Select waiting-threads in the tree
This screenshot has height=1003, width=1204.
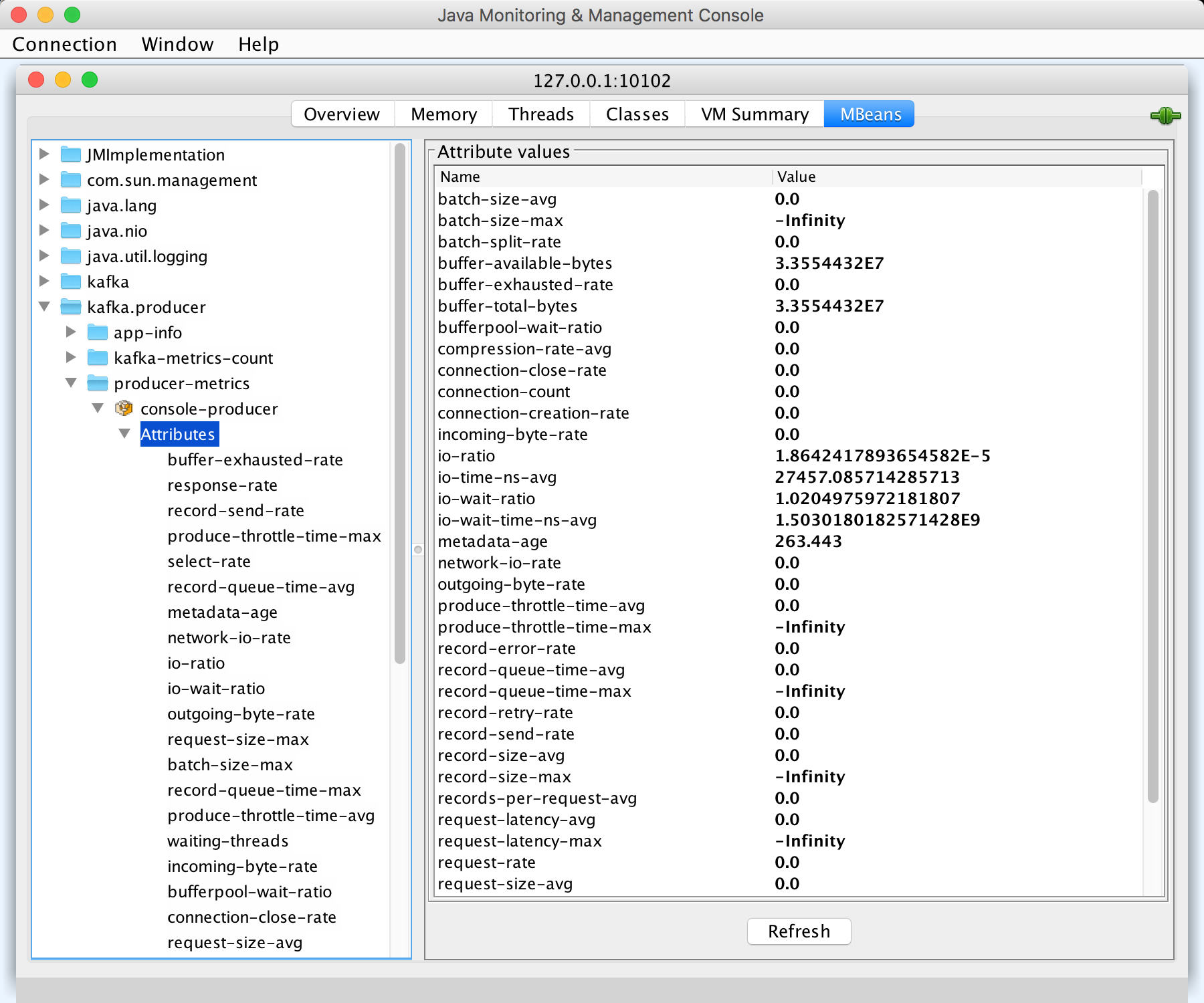point(228,841)
